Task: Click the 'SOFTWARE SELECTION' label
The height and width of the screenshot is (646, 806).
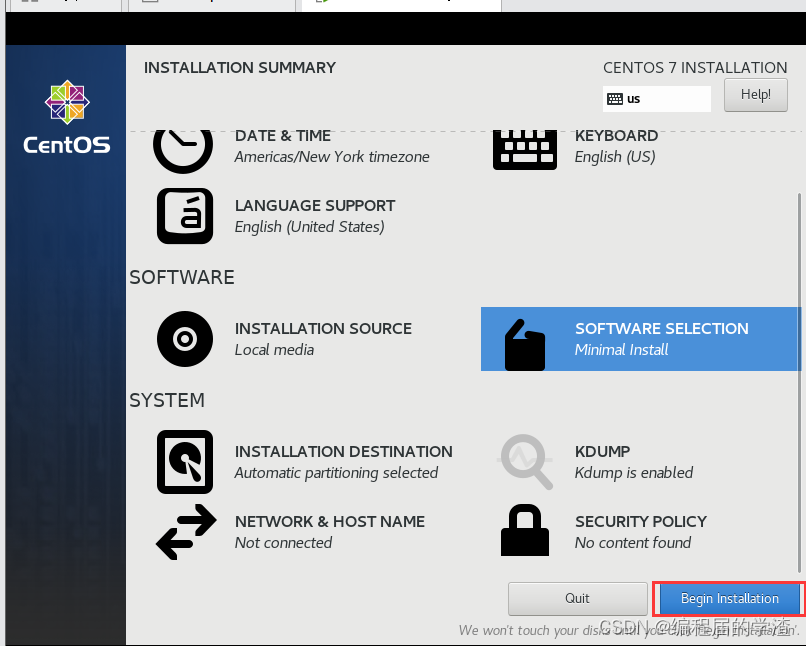Action: coord(662,328)
